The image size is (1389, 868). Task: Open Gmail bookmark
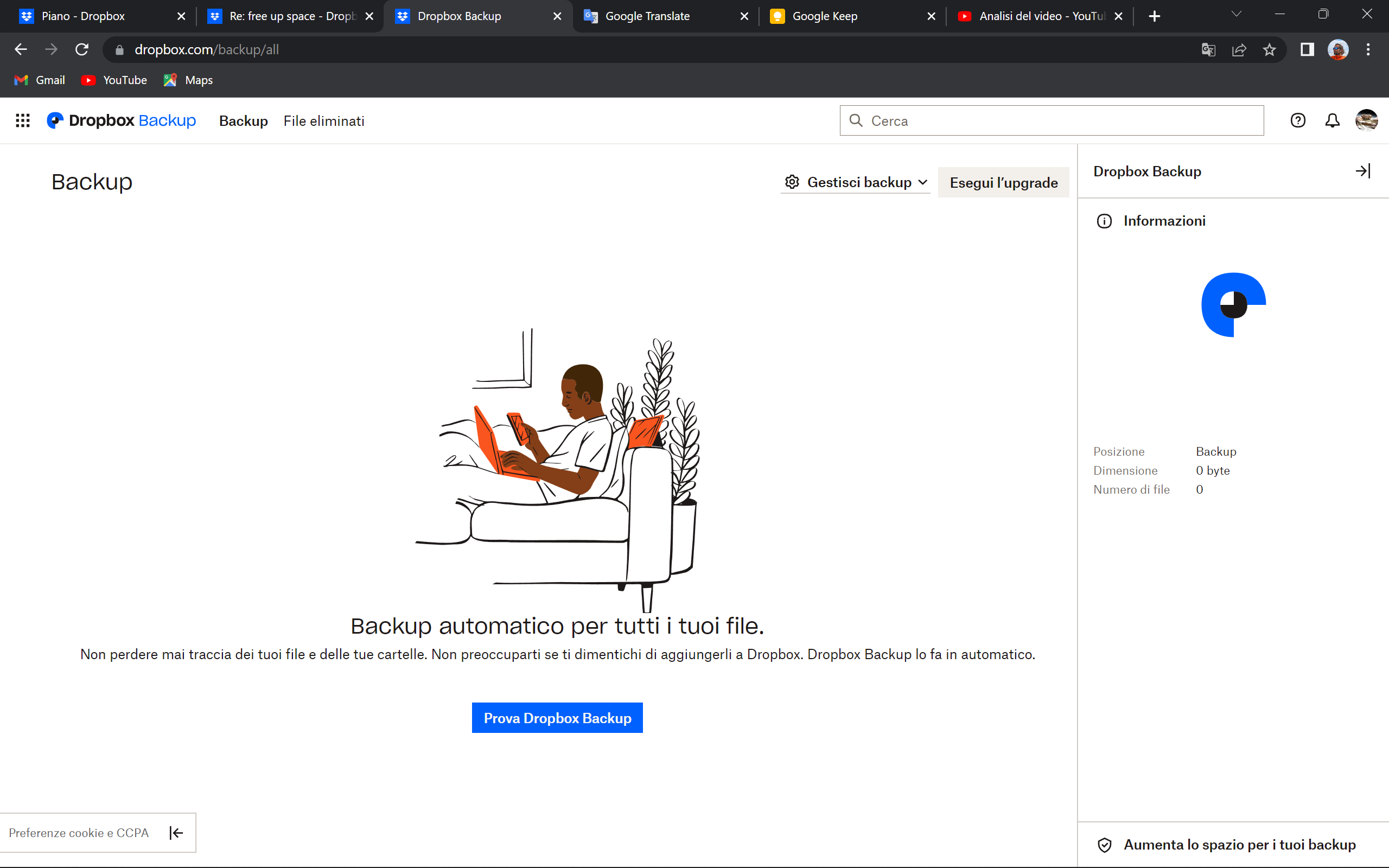(40, 80)
